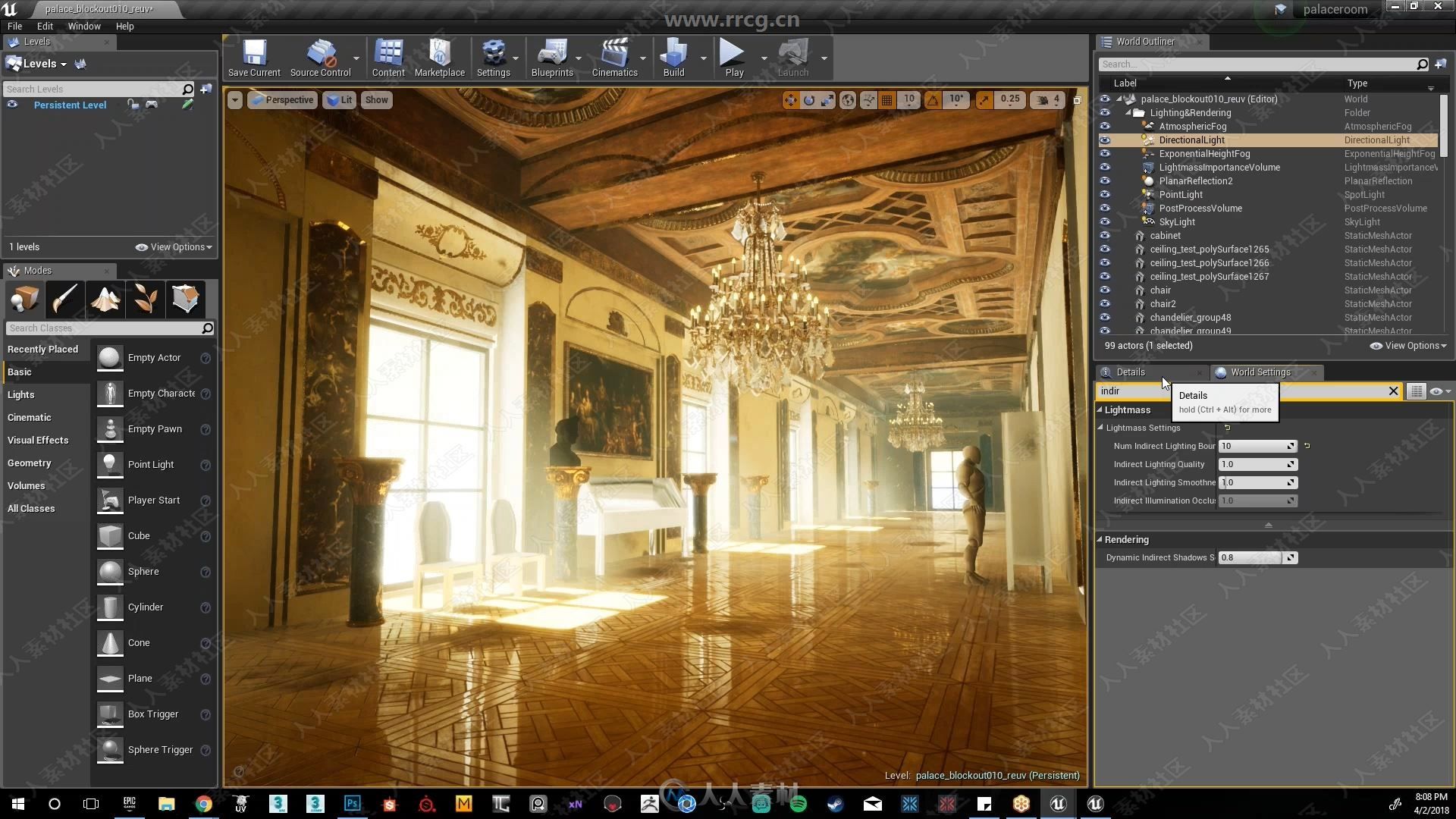Open the Help menu
The image size is (1456, 819).
coord(124,26)
